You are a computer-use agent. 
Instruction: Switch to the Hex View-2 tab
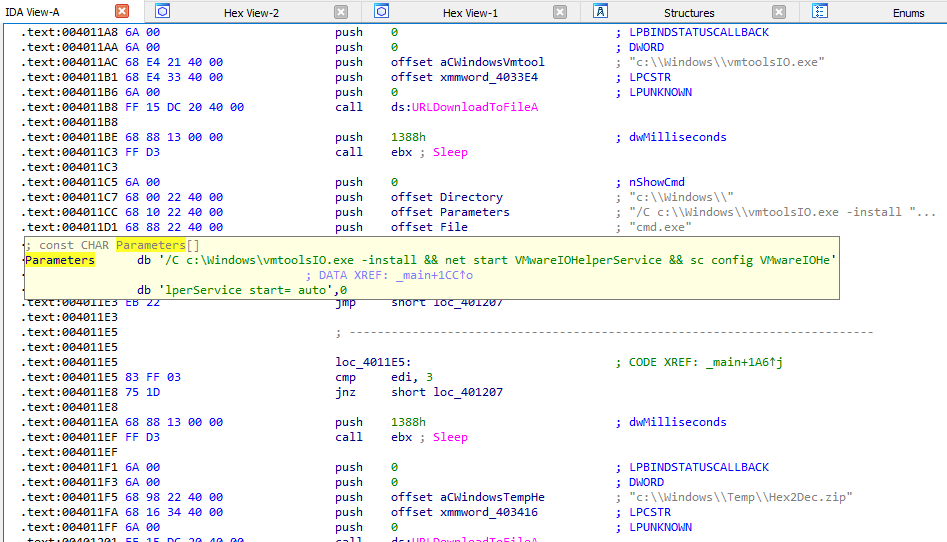click(x=251, y=13)
